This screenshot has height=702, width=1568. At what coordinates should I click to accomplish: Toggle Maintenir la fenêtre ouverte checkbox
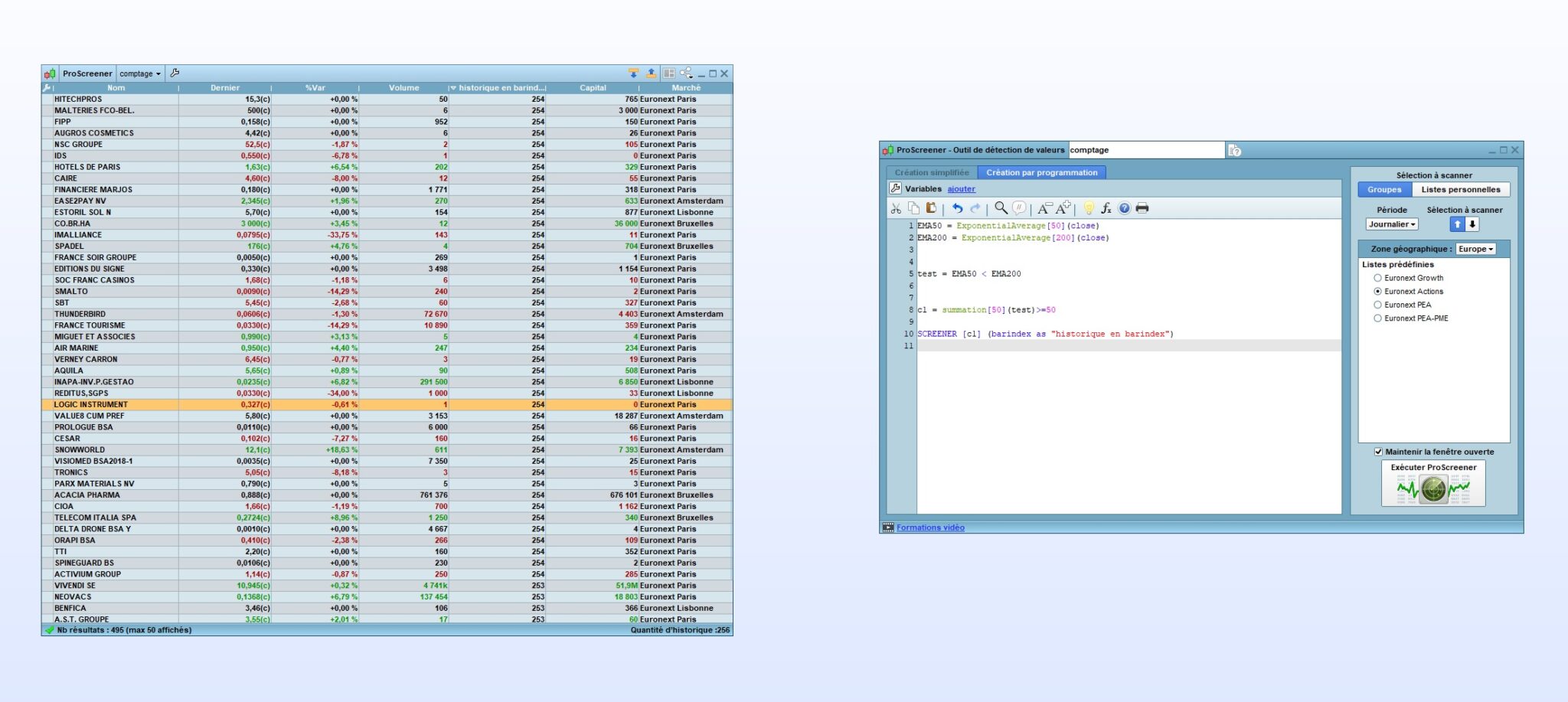click(1378, 452)
